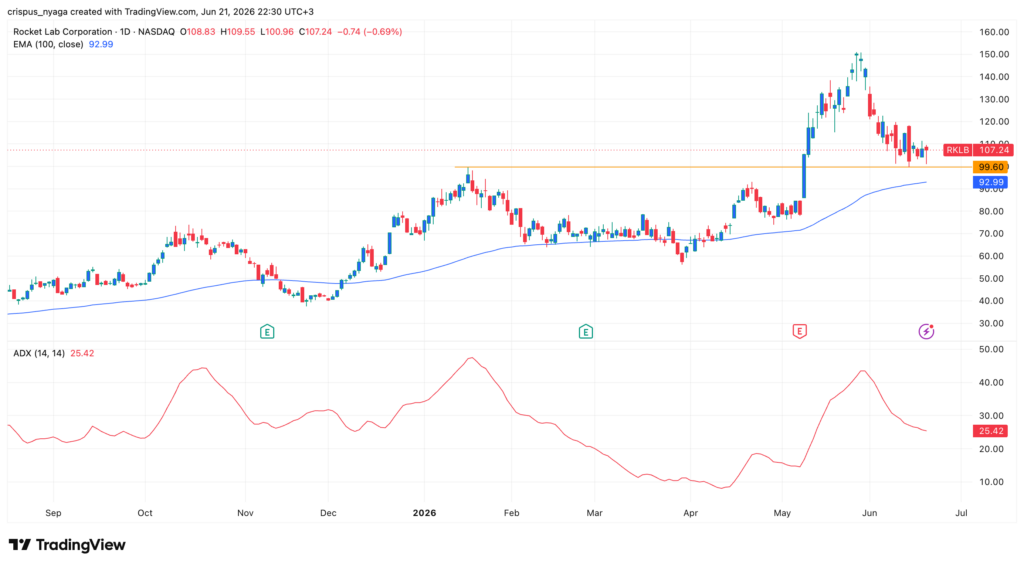The width and height of the screenshot is (1024, 567).
Task: Click the Oct label on time axis
Action: [x=145, y=513]
